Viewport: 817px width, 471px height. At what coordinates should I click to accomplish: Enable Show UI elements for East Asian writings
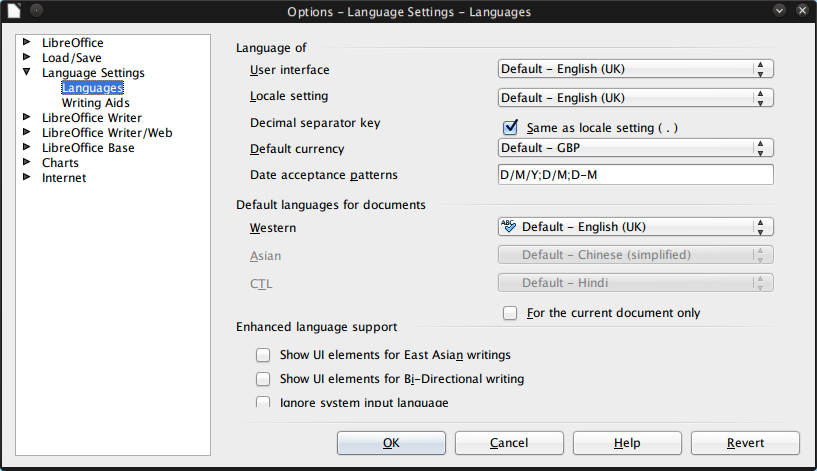pos(263,355)
